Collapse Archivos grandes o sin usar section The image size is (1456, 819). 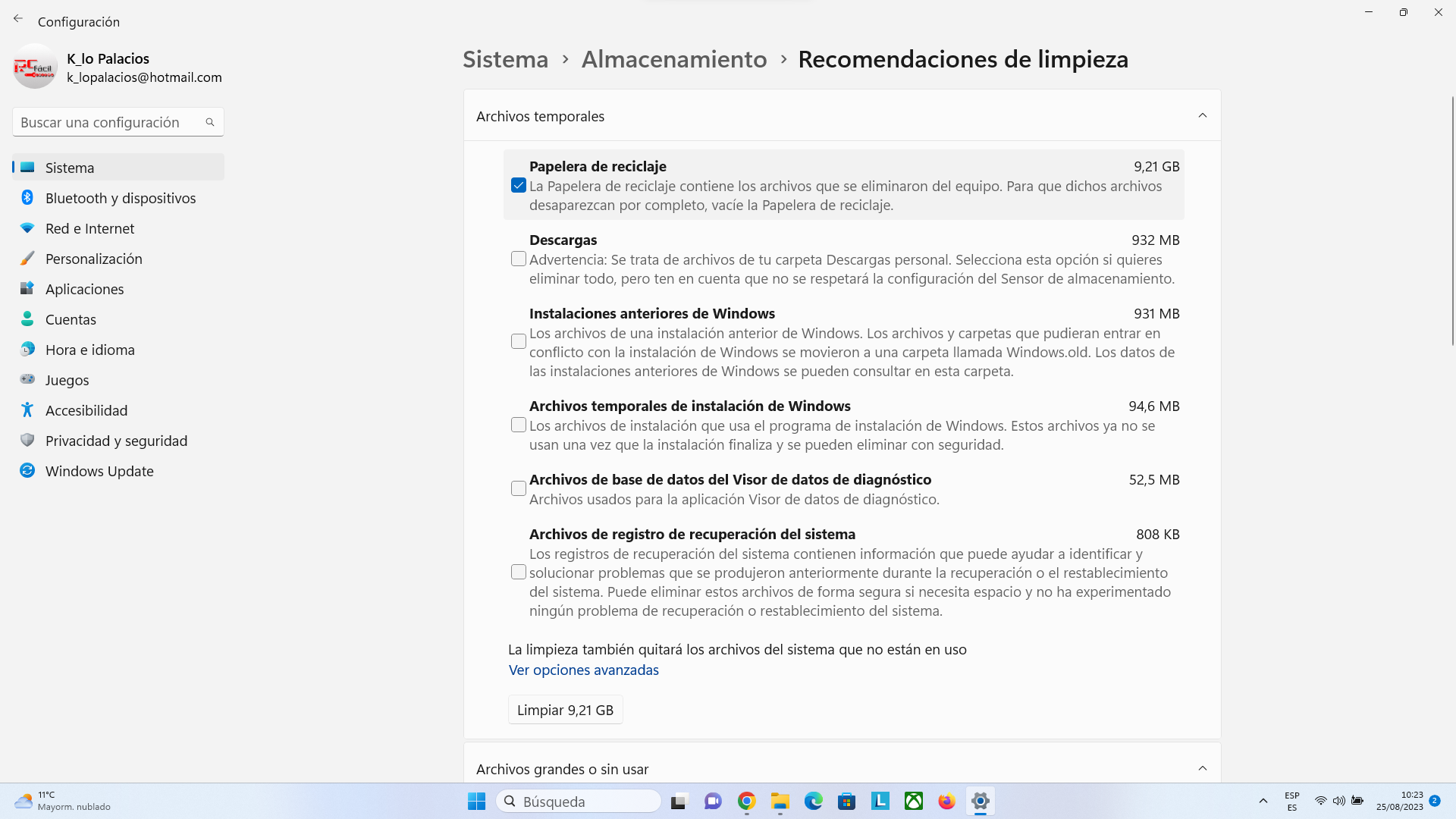pos(1202,769)
